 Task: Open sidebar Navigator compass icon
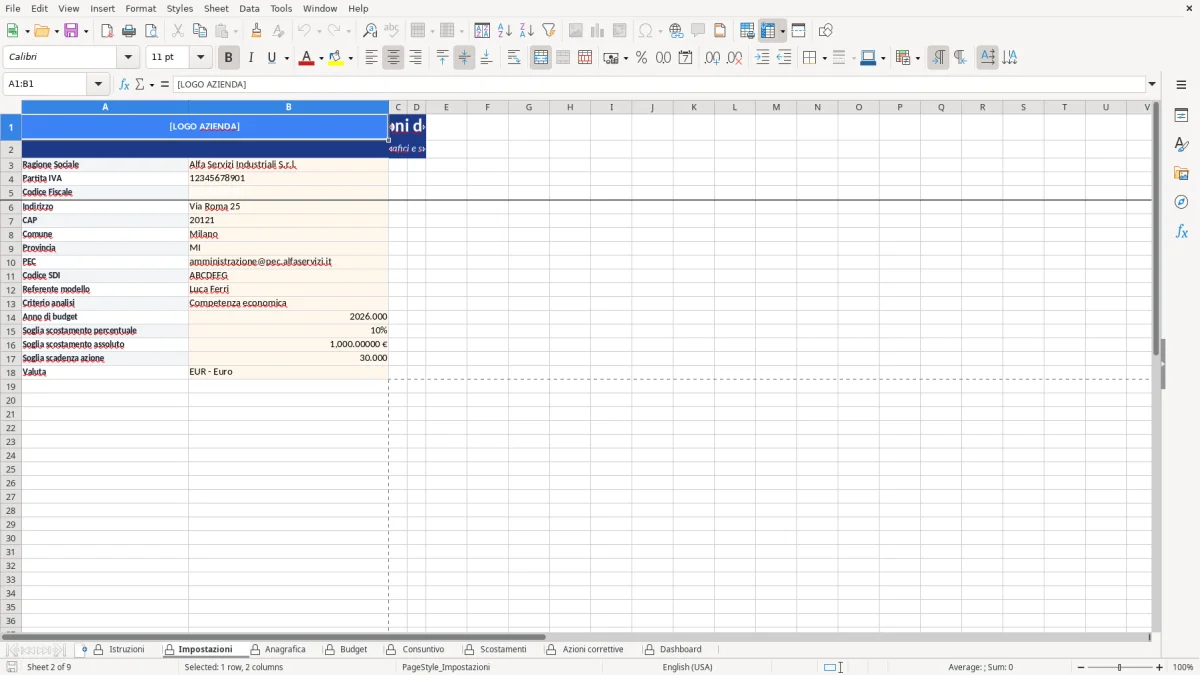pos(1181,202)
